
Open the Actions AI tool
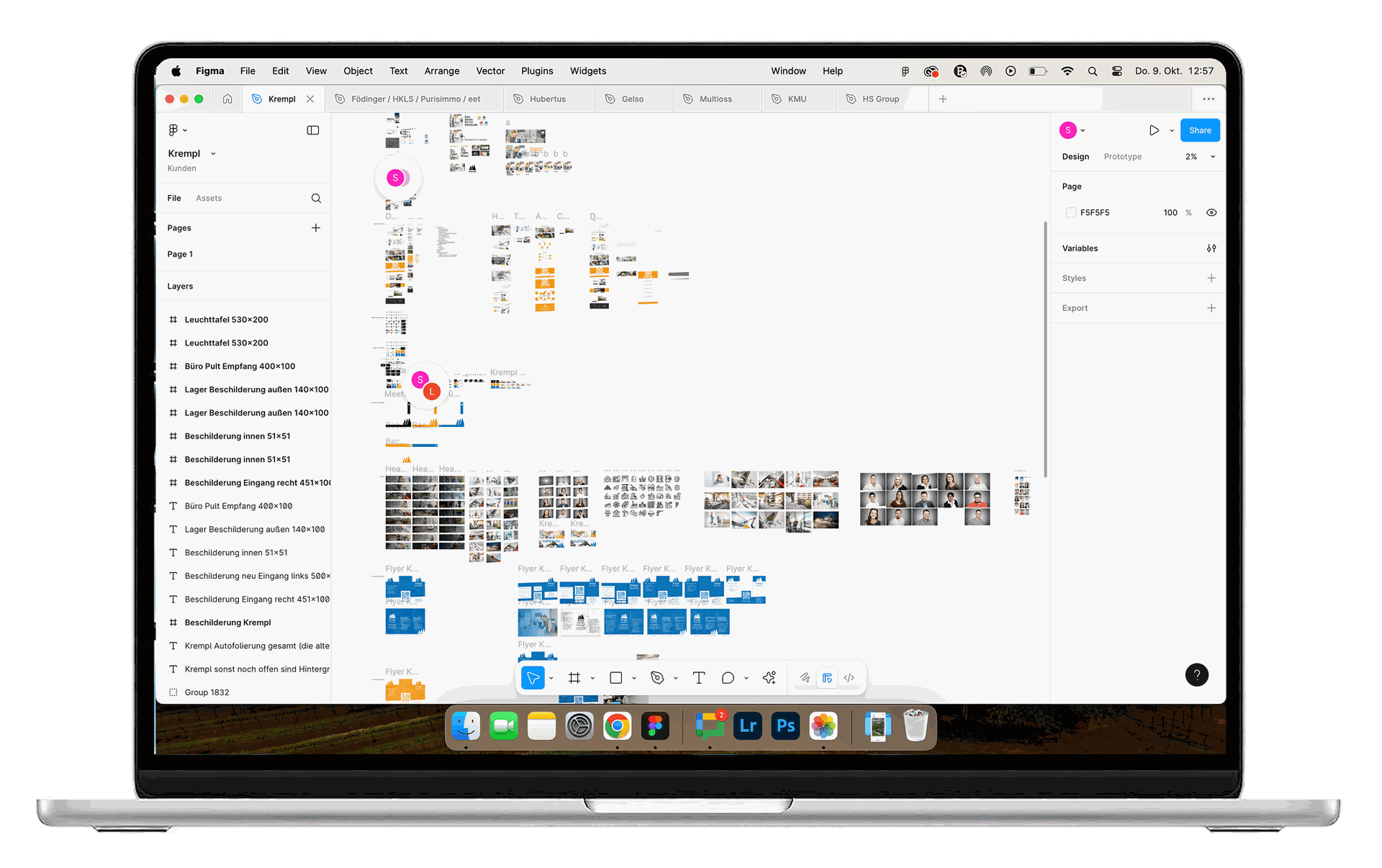click(x=769, y=677)
